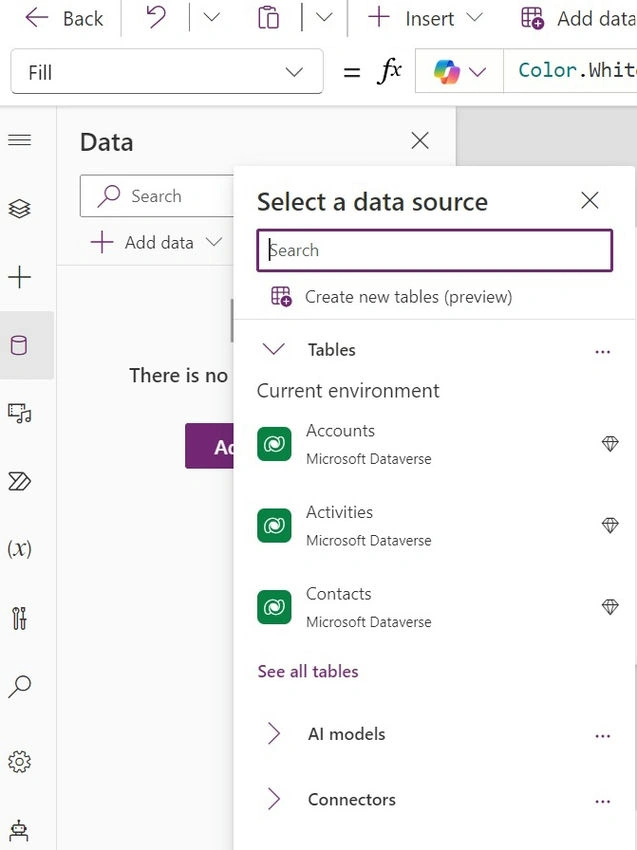The image size is (637, 850).
Task: Click the Search magnifier icon in sidebar
Action: pyautogui.click(x=20, y=686)
